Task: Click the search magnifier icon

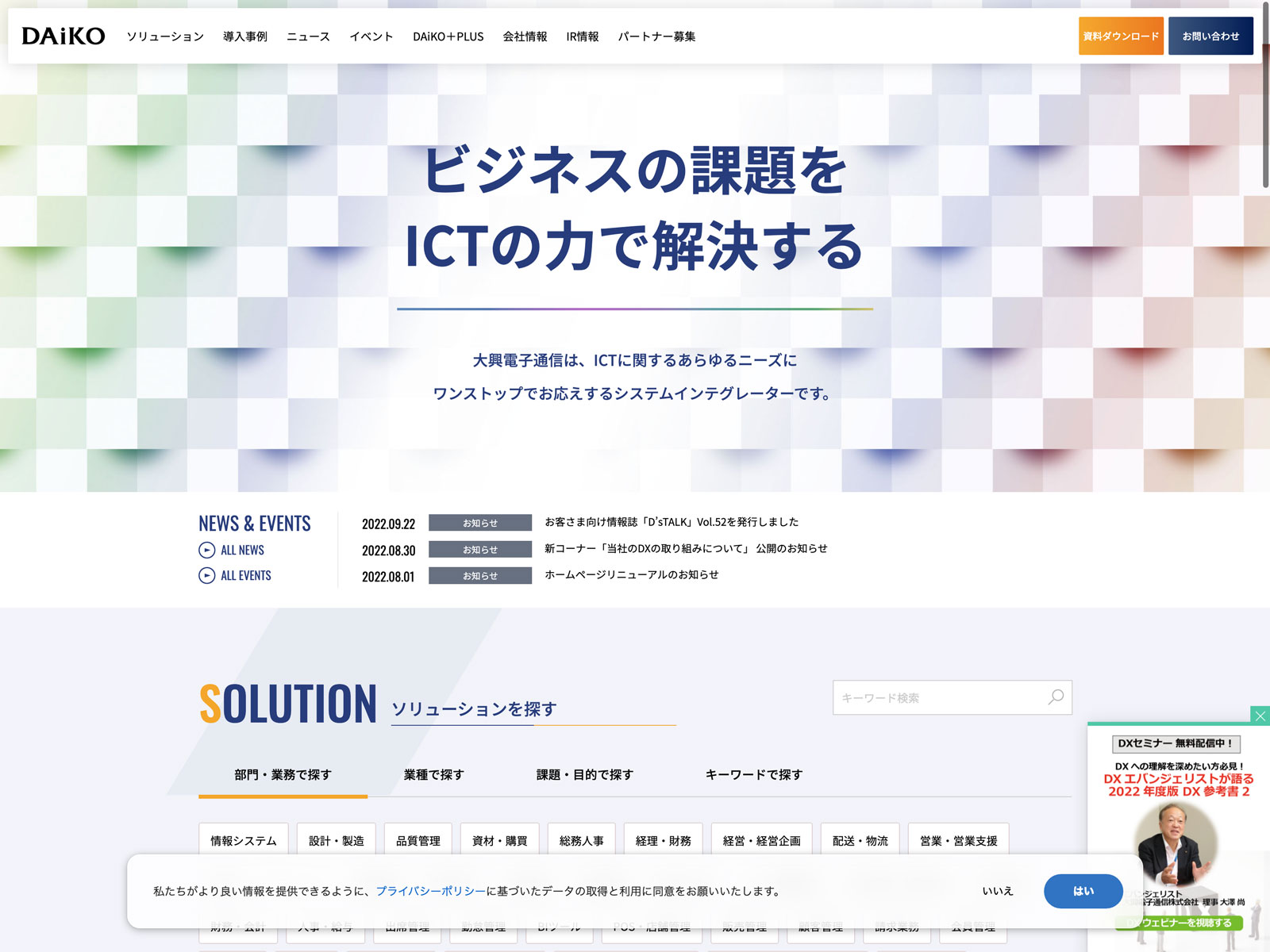Action: point(1056,697)
